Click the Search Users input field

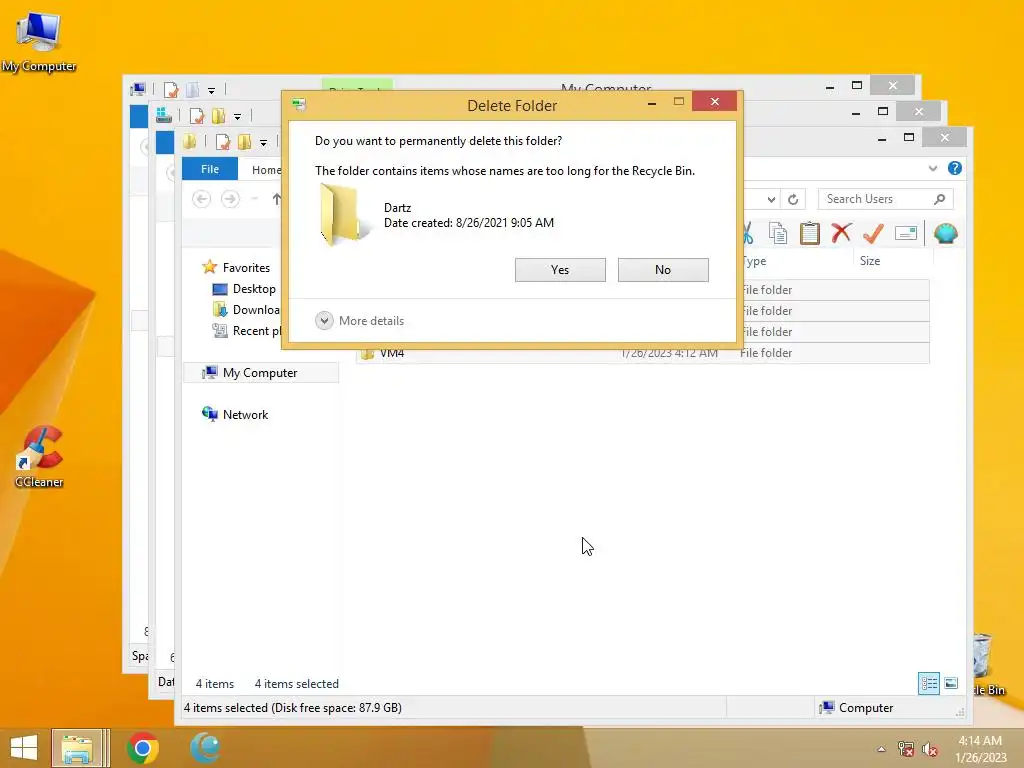point(875,199)
